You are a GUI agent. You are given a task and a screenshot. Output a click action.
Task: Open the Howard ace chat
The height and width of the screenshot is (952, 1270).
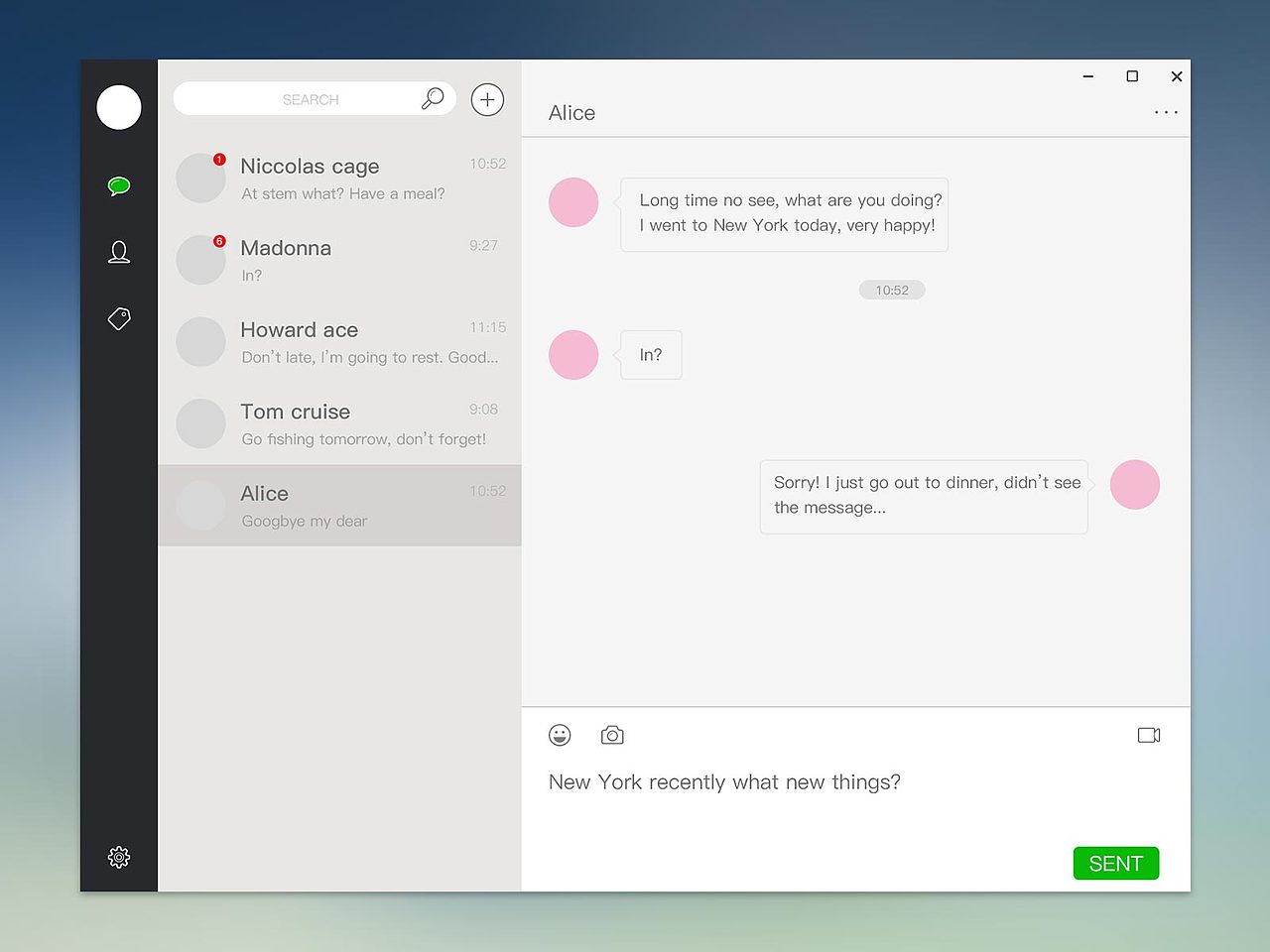[339, 341]
